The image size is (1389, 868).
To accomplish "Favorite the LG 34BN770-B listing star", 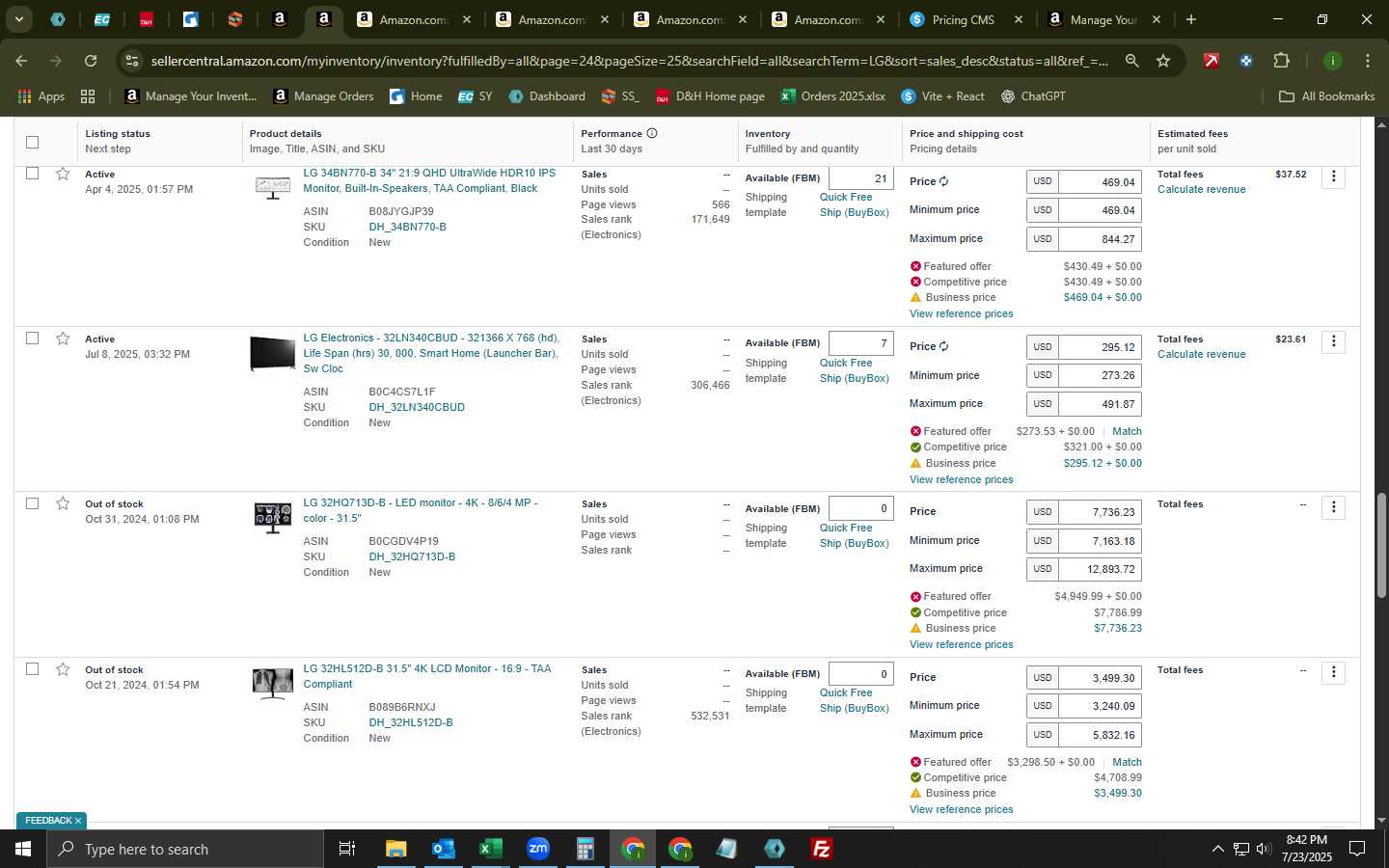I will point(63,174).
